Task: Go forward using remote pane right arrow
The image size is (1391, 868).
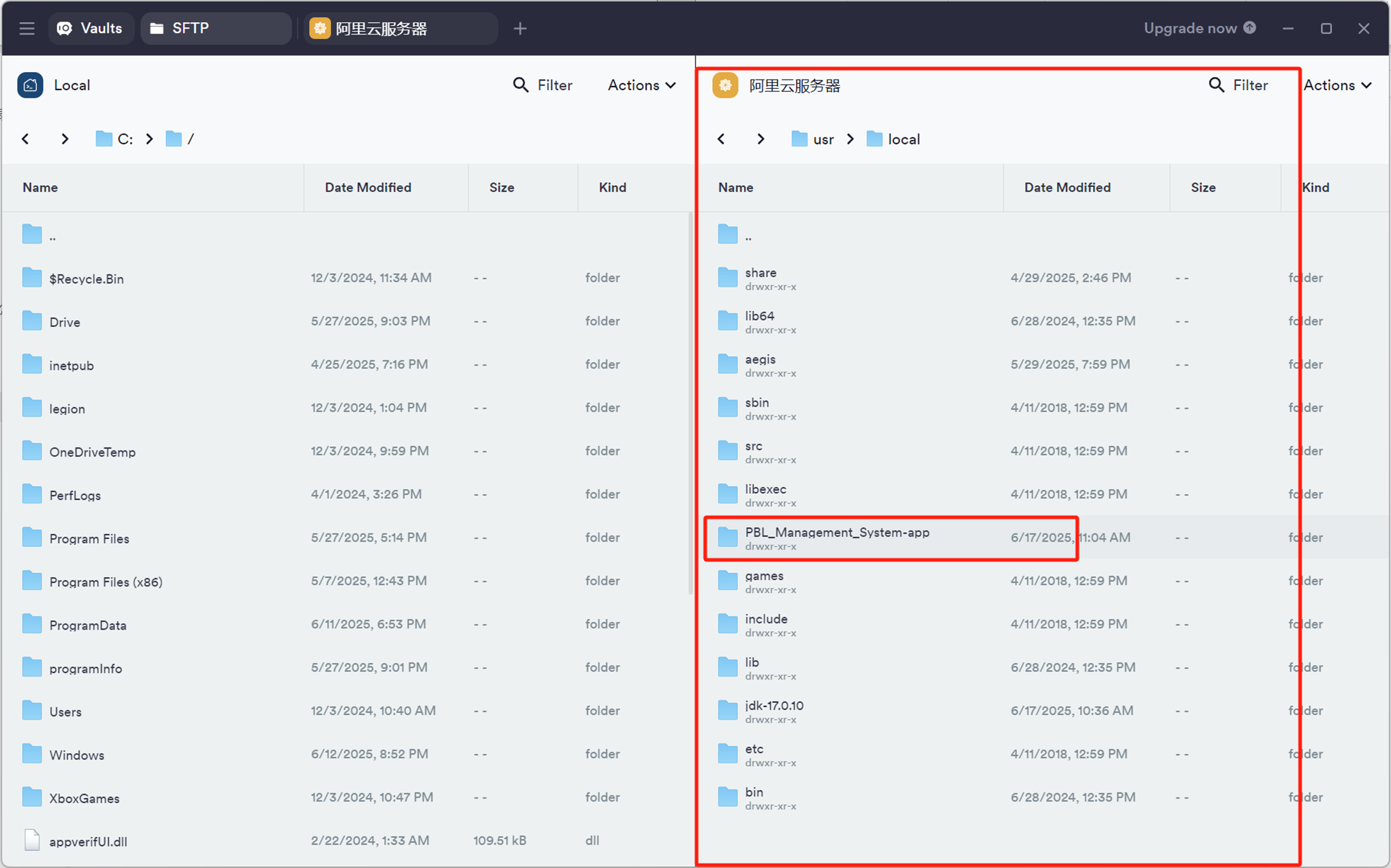Action: click(x=761, y=139)
